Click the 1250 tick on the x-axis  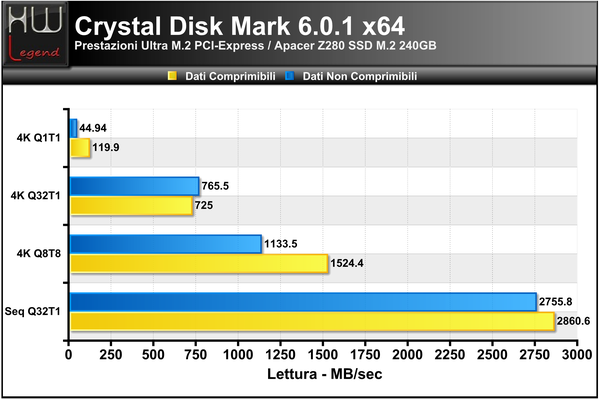(x=280, y=355)
